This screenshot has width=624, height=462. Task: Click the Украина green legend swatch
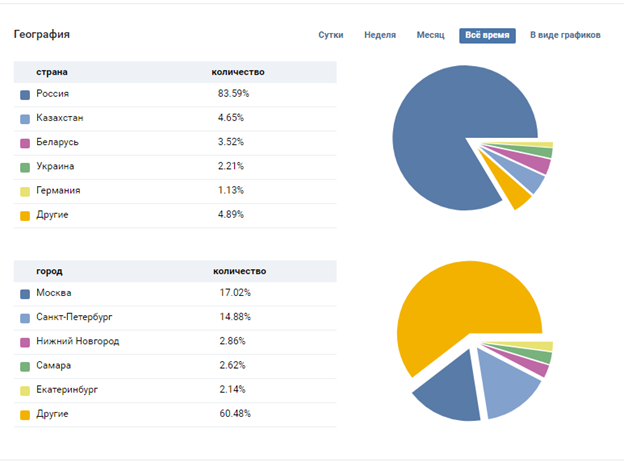point(25,166)
